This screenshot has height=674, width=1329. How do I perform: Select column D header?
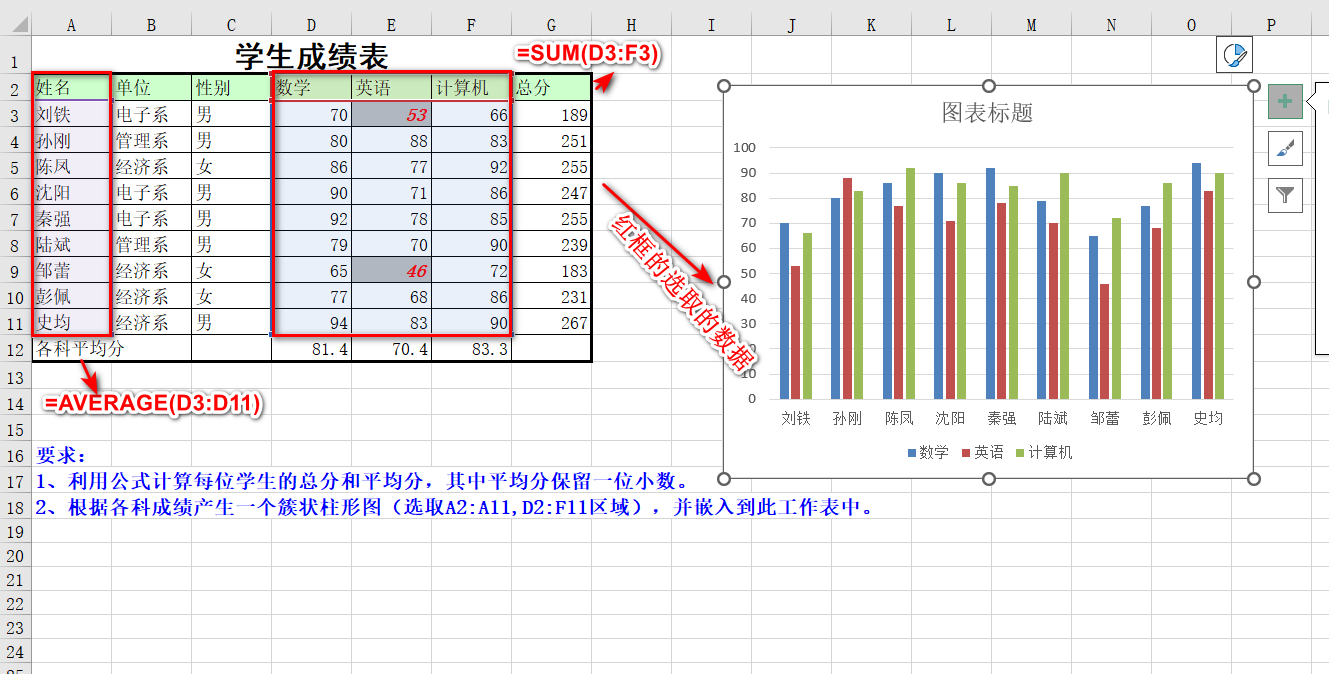point(311,25)
